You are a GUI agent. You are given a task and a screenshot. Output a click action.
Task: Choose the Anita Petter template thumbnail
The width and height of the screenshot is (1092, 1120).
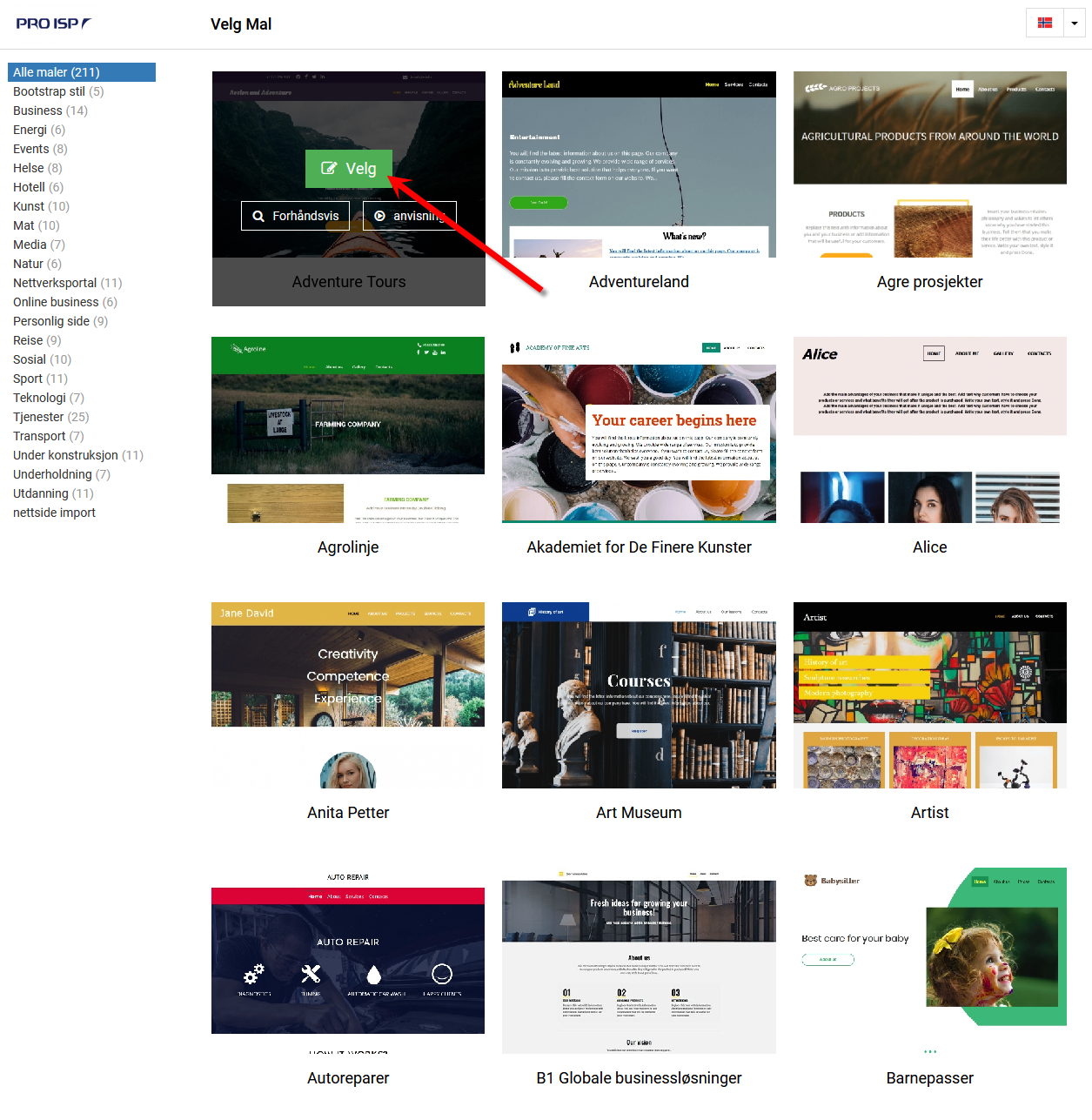(x=348, y=695)
